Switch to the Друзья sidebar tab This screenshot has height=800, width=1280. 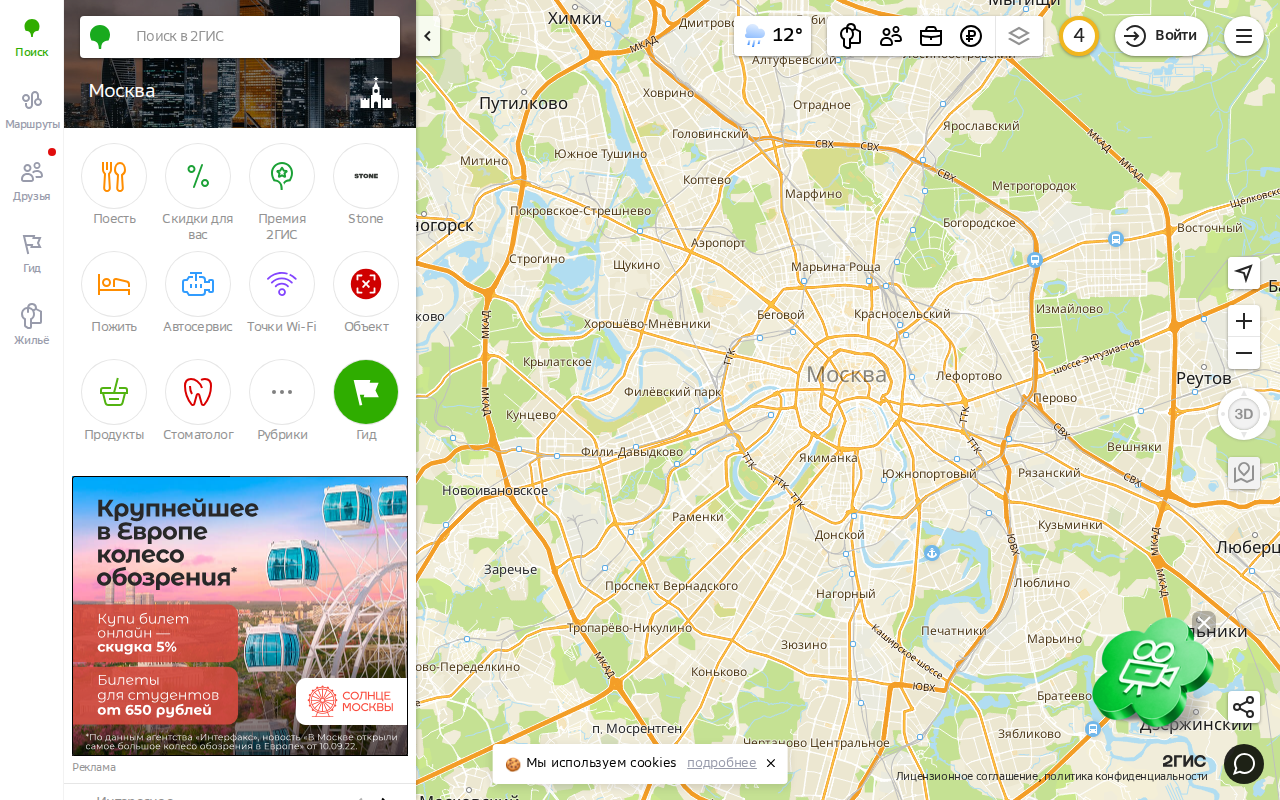pyautogui.click(x=32, y=182)
